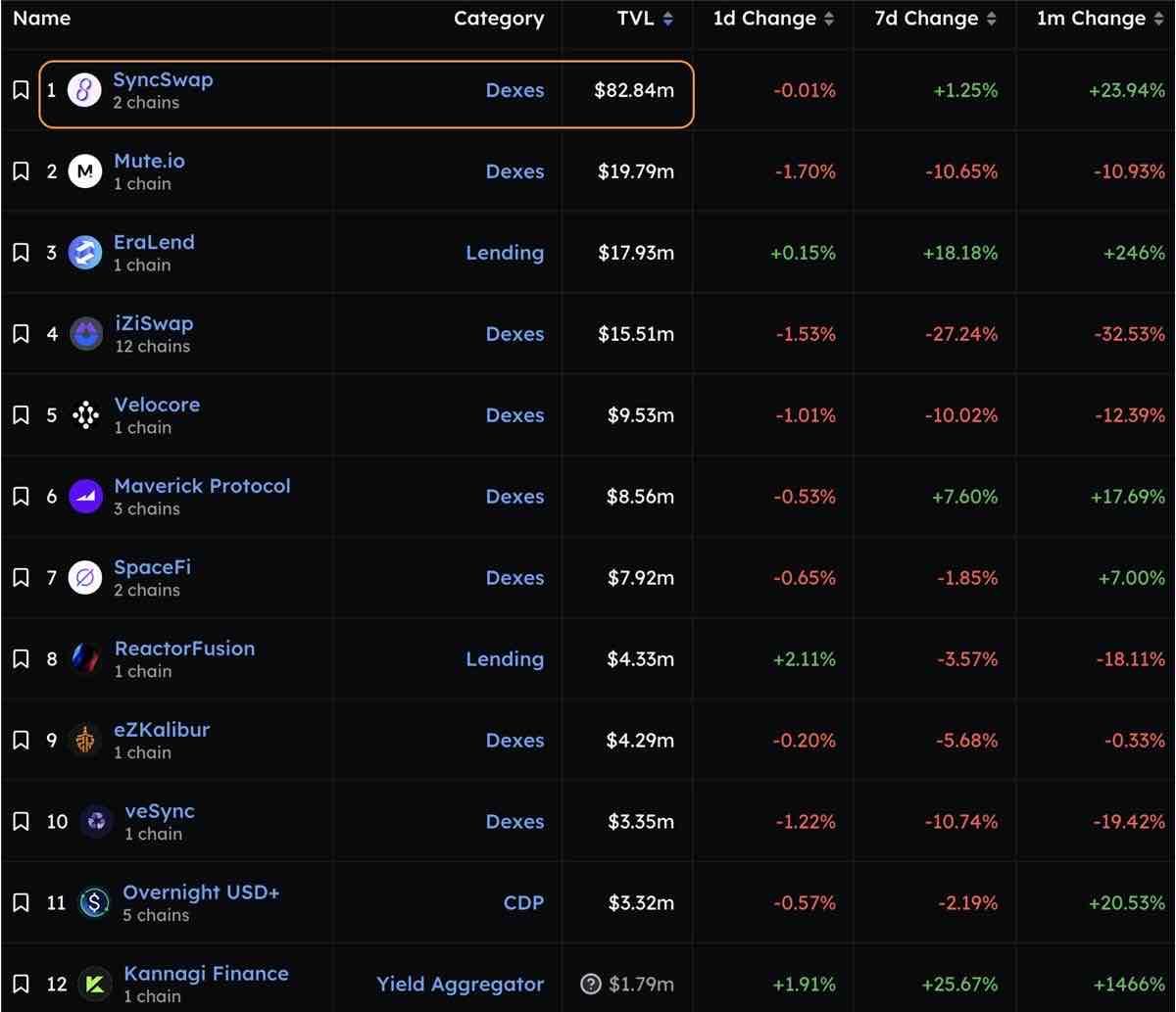Click the SyncSwap protocol logo
Image resolution: width=1176 pixels, height=1012 pixels.
[85, 91]
